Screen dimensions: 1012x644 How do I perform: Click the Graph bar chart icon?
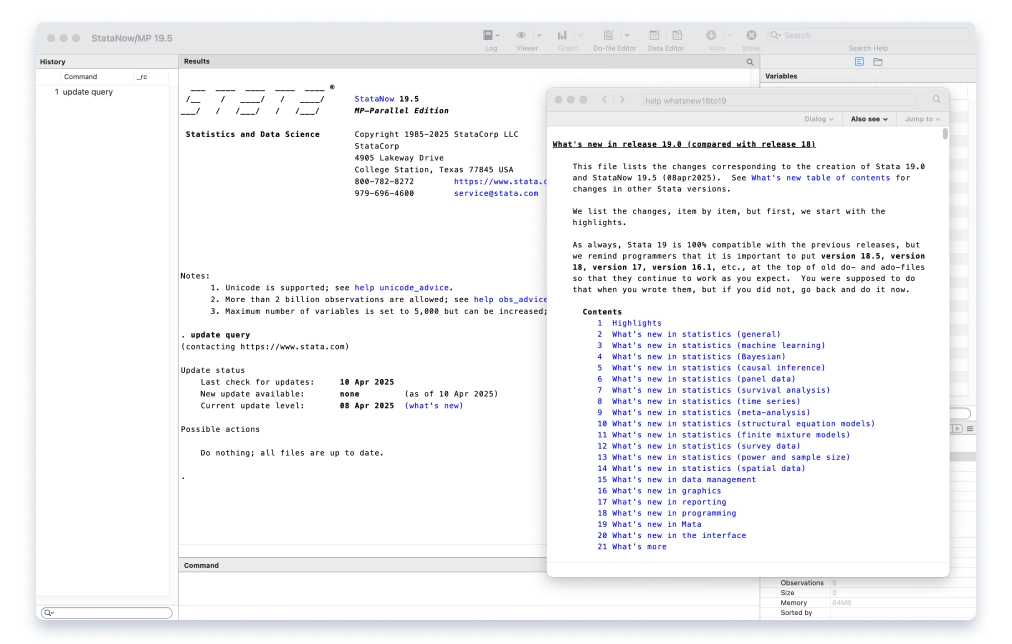[562, 35]
